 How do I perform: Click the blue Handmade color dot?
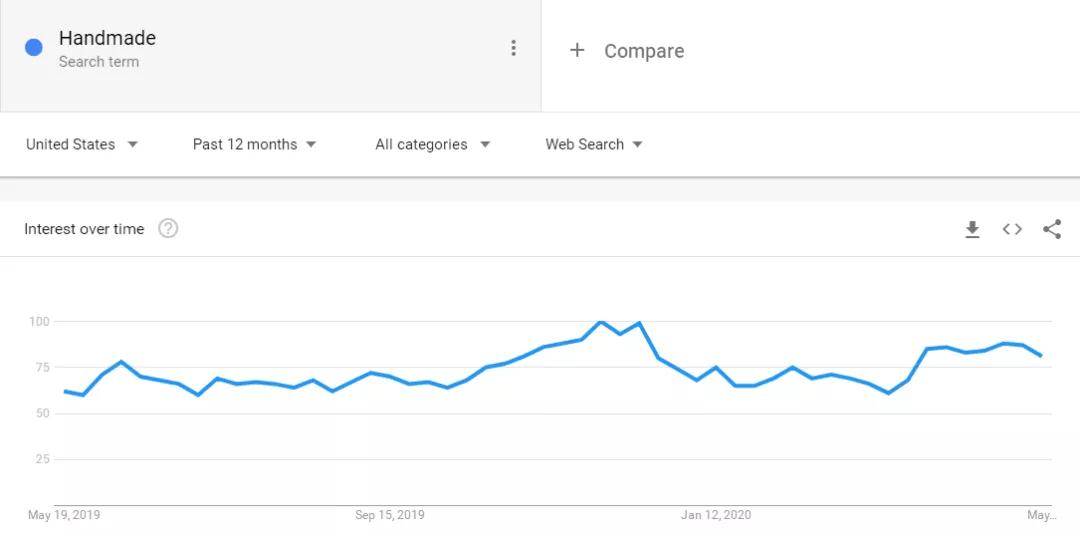34,47
